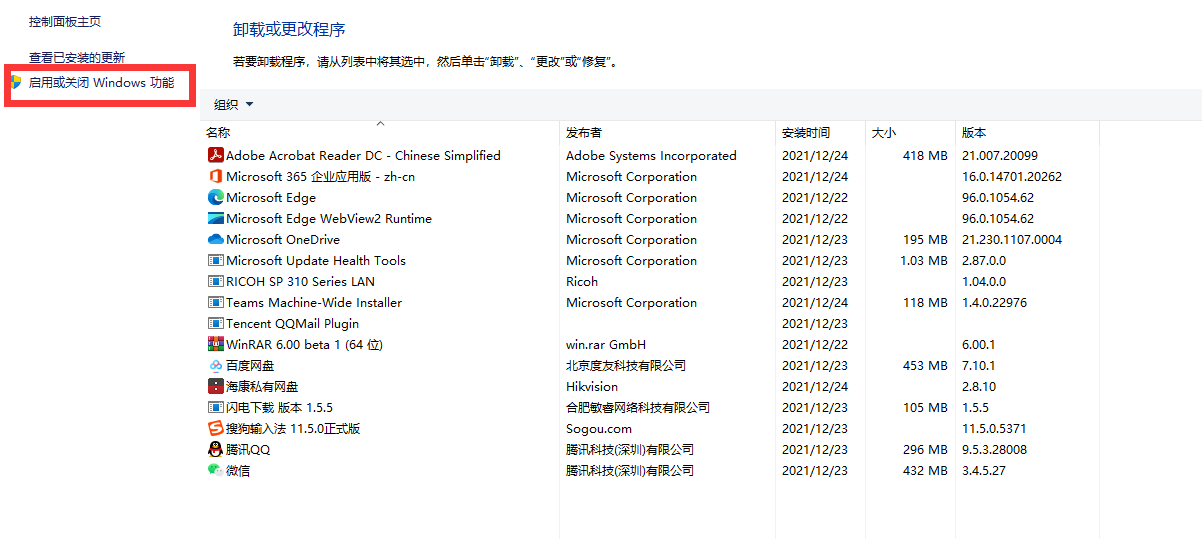Click the 海康私有网盘 icon

215,386
